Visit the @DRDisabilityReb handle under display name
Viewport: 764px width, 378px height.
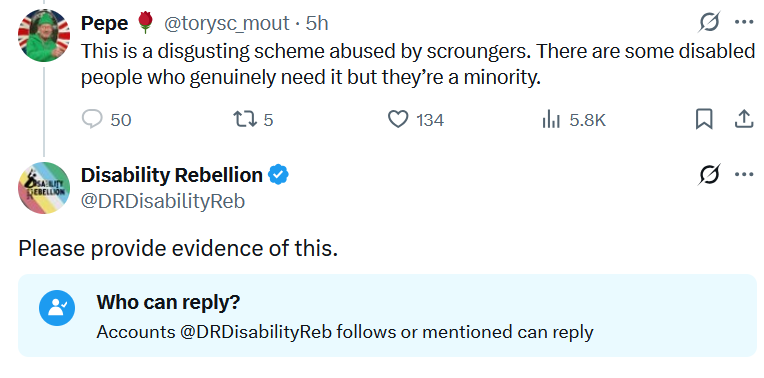click(163, 201)
